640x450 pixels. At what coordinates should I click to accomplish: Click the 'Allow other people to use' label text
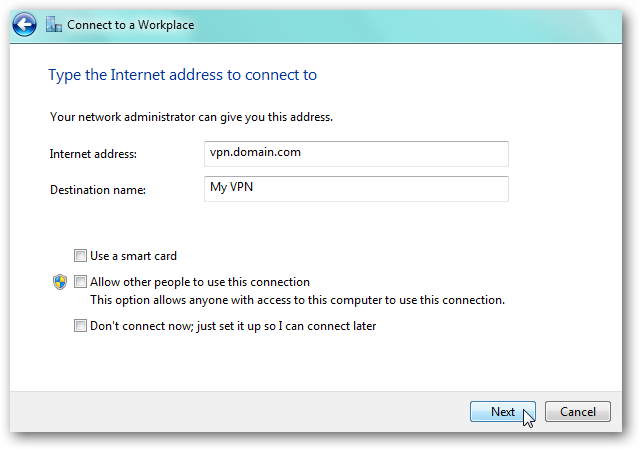pyautogui.click(x=200, y=282)
